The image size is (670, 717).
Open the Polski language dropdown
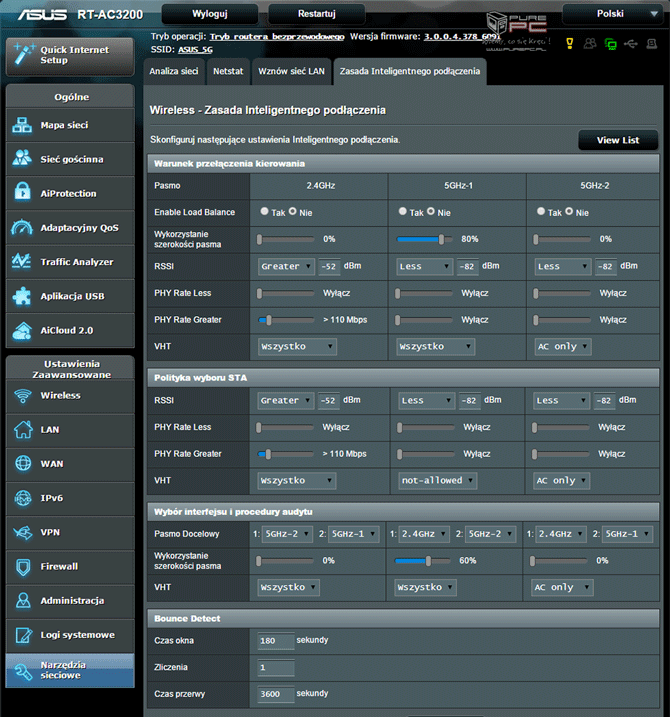click(614, 15)
